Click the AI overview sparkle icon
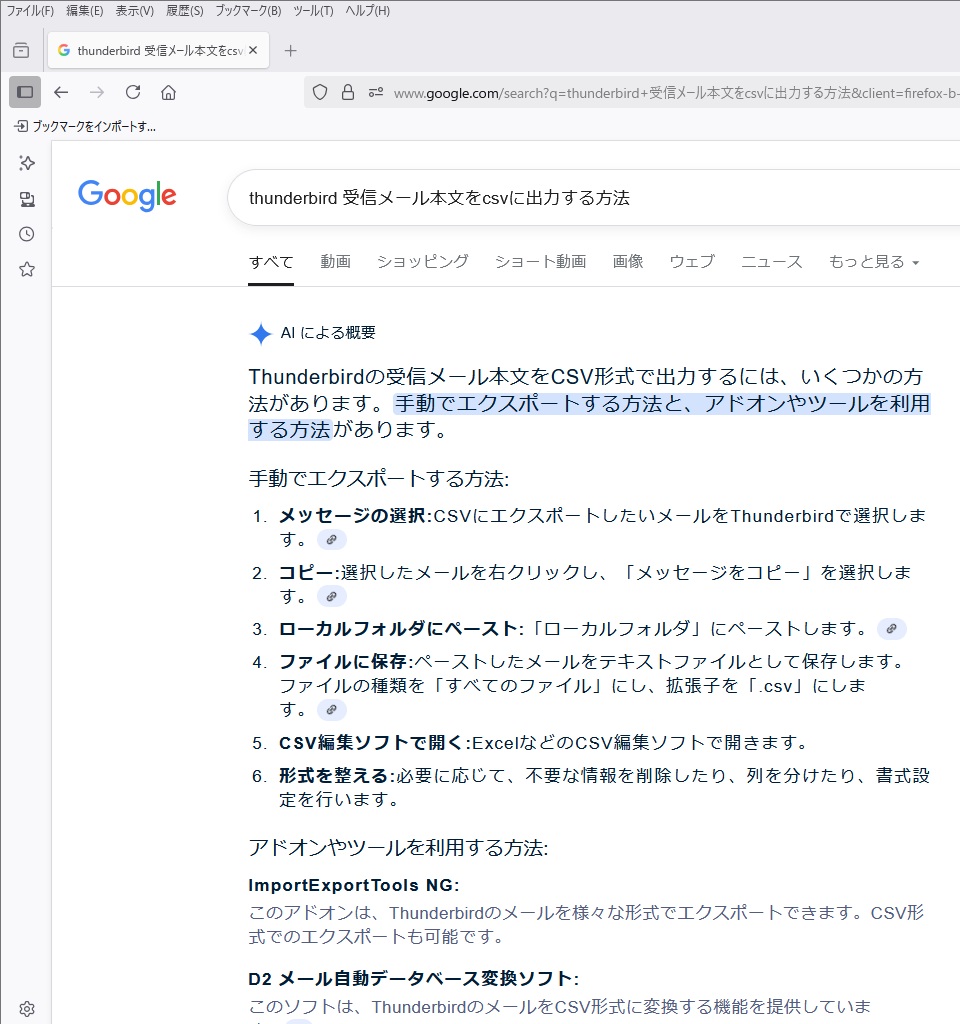 point(261,334)
